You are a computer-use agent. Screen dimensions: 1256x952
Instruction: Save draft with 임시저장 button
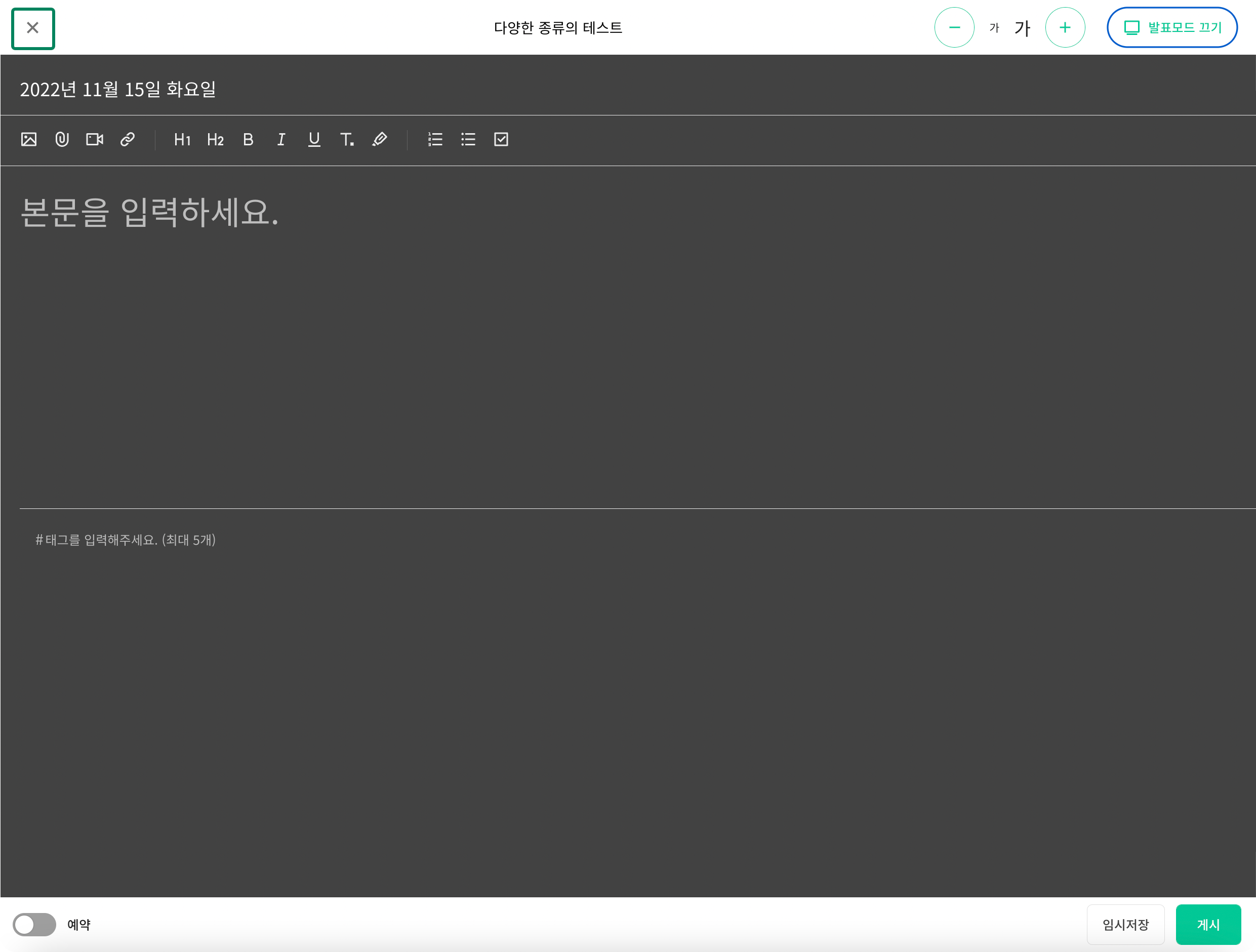(x=1125, y=925)
